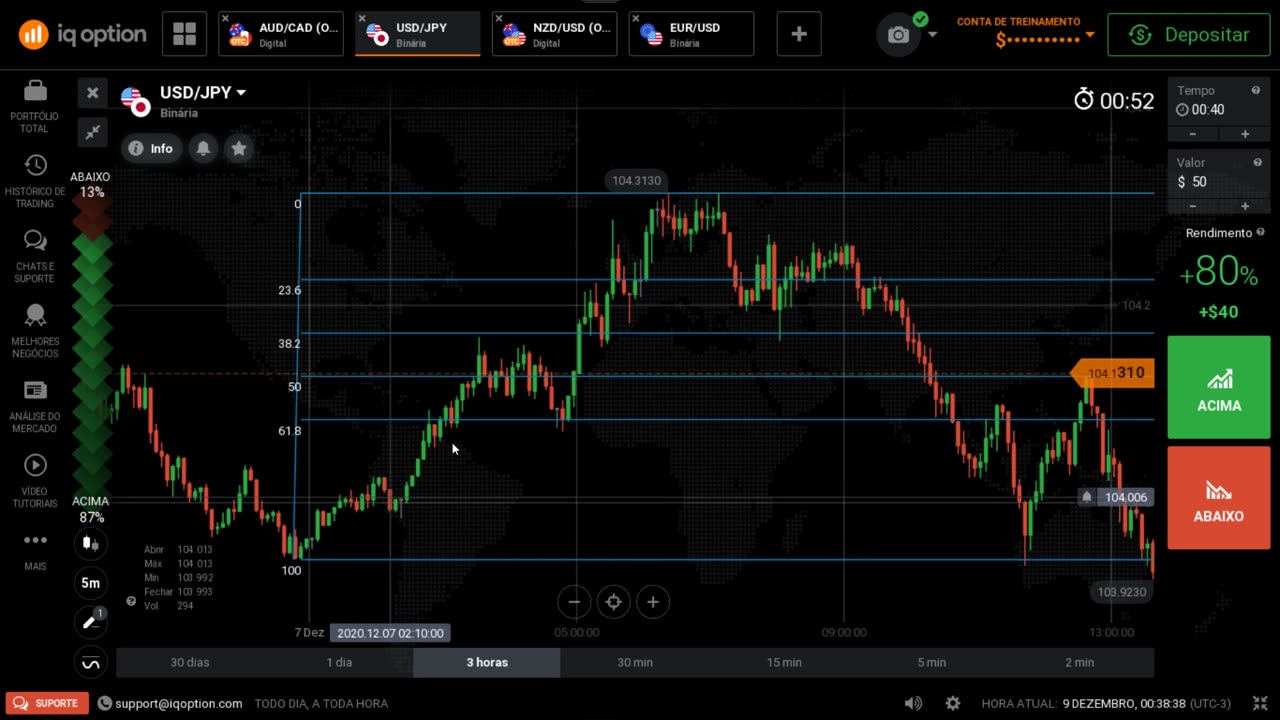Open the Mais sidebar menu
Viewport: 1280px width, 720px height.
pos(35,550)
